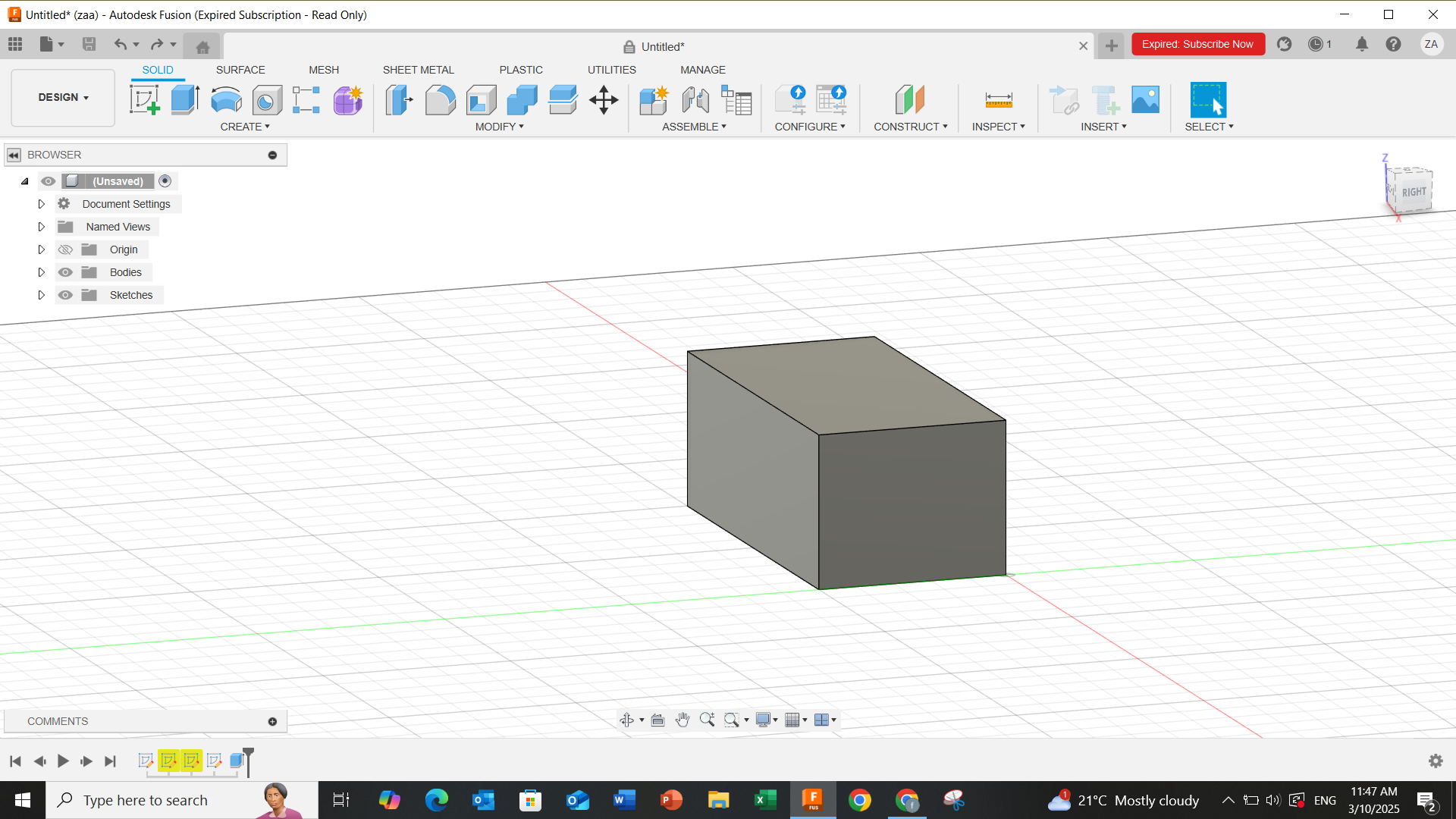Click the Expired: Subscribe Now button
This screenshot has height=819, width=1456.
click(1198, 44)
